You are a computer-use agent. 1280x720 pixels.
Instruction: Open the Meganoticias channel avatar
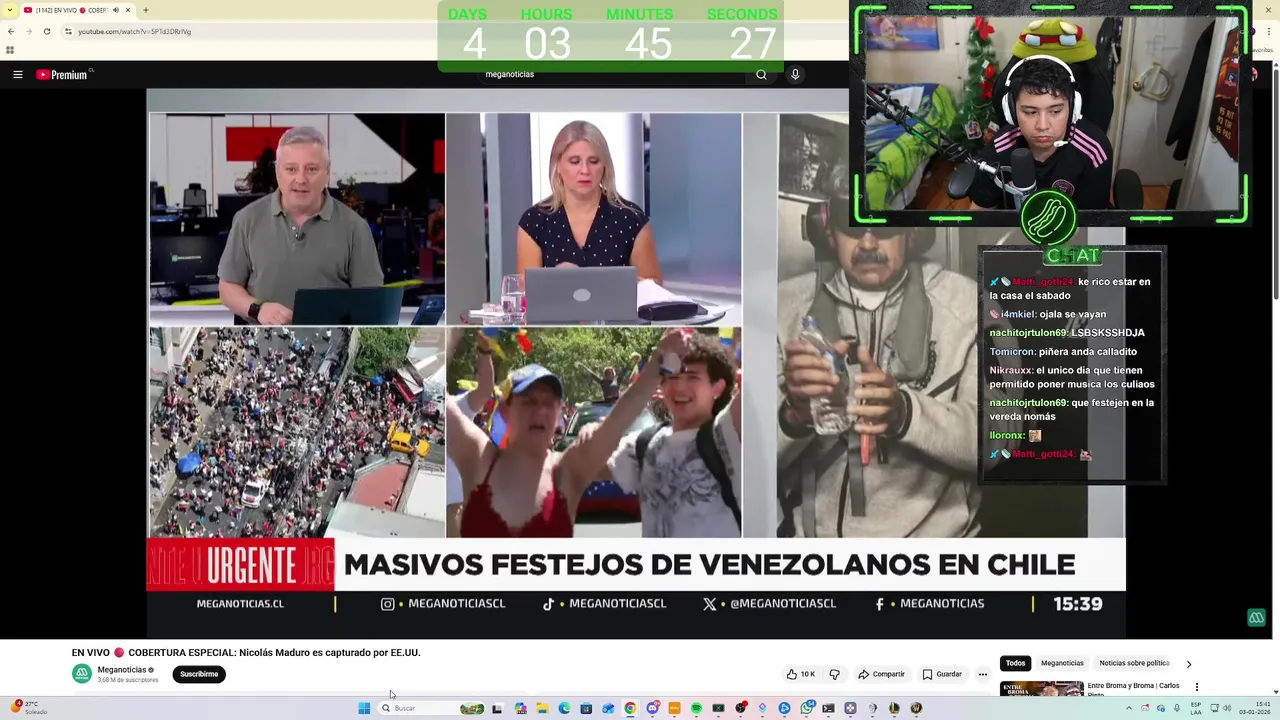click(82, 674)
